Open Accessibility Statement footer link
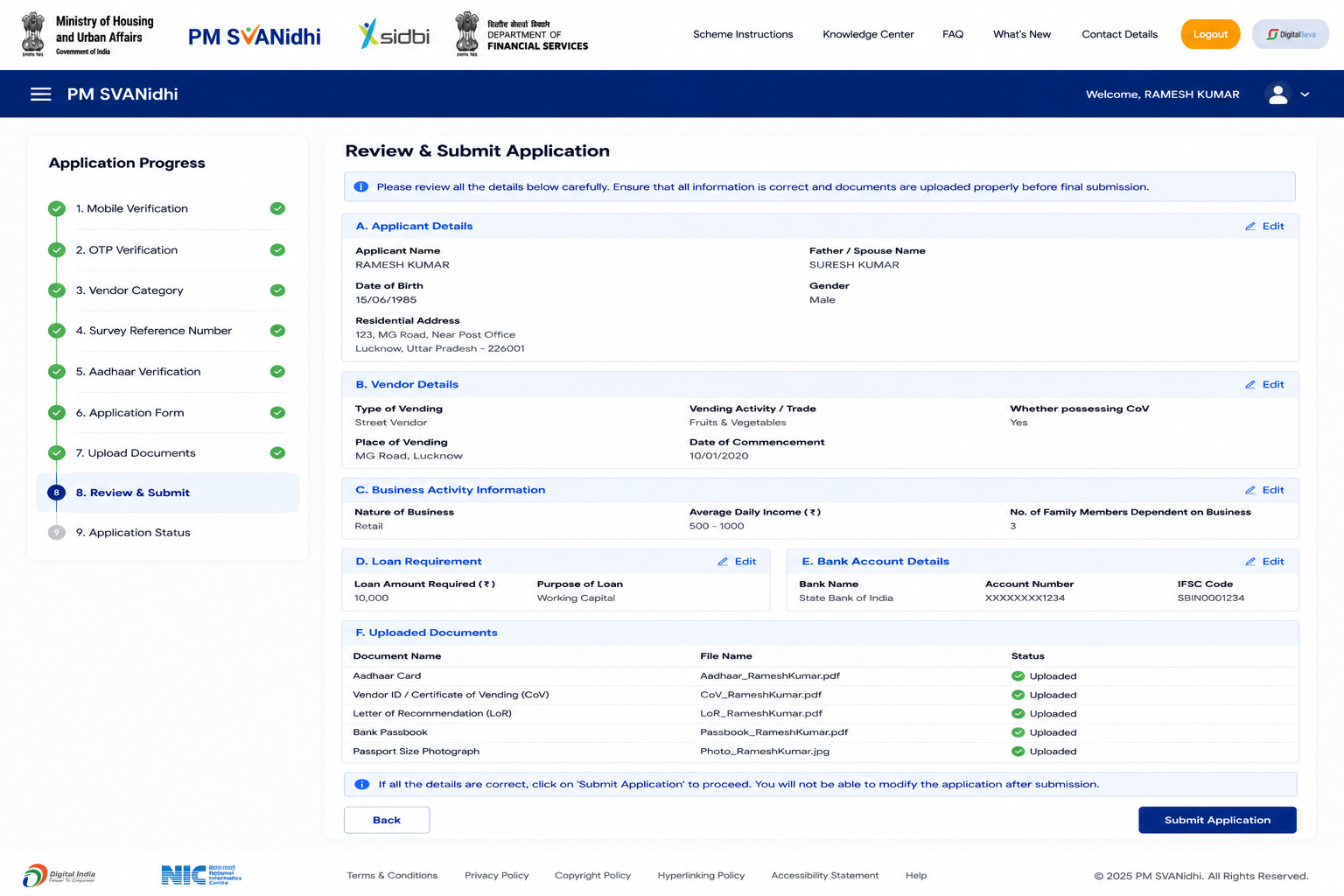The width and height of the screenshot is (1344, 896). click(x=824, y=876)
